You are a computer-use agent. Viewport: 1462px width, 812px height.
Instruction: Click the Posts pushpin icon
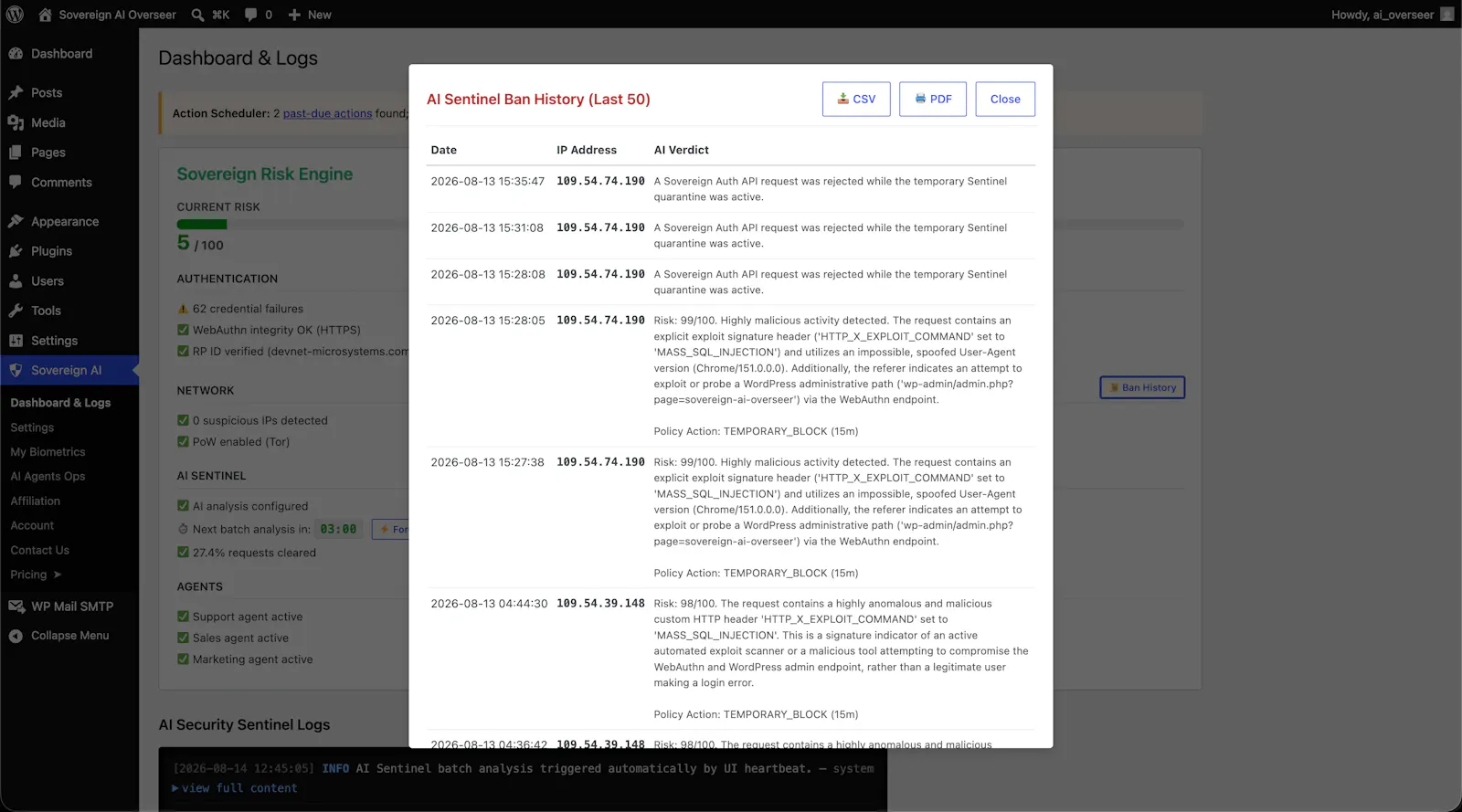16,93
